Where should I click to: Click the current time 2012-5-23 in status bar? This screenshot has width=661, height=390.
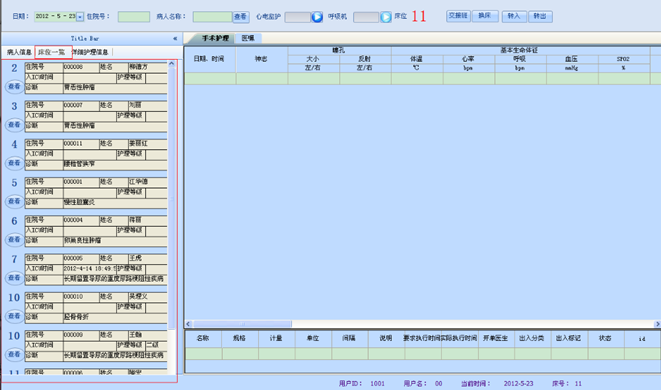click(x=519, y=384)
